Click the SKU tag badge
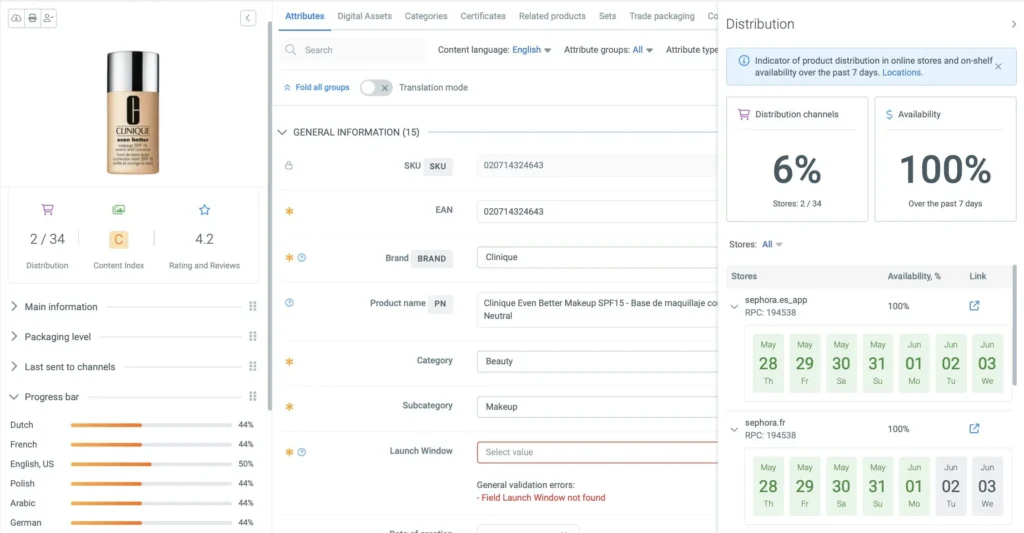 [438, 167]
